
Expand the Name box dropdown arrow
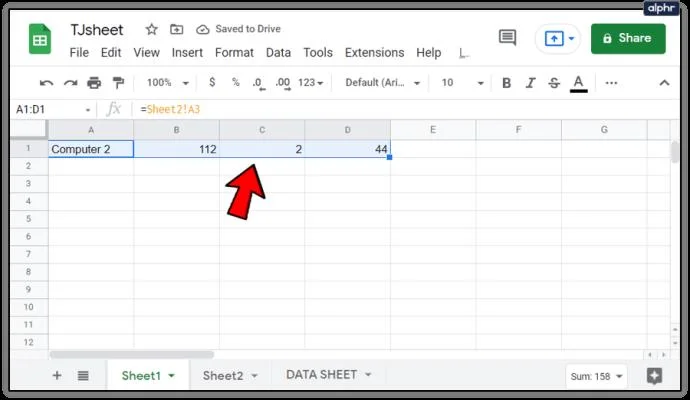pyautogui.click(x=88, y=110)
